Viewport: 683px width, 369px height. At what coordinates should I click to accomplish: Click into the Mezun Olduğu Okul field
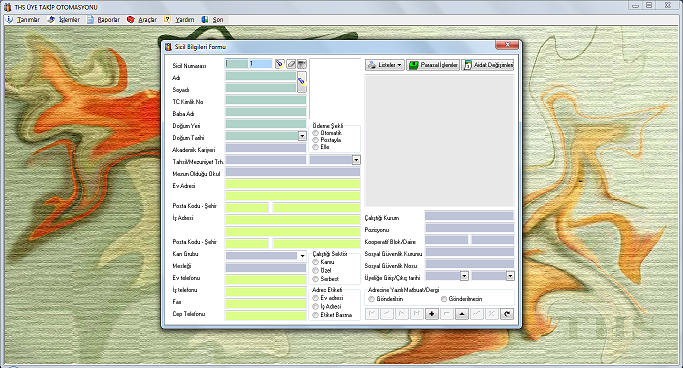point(293,172)
